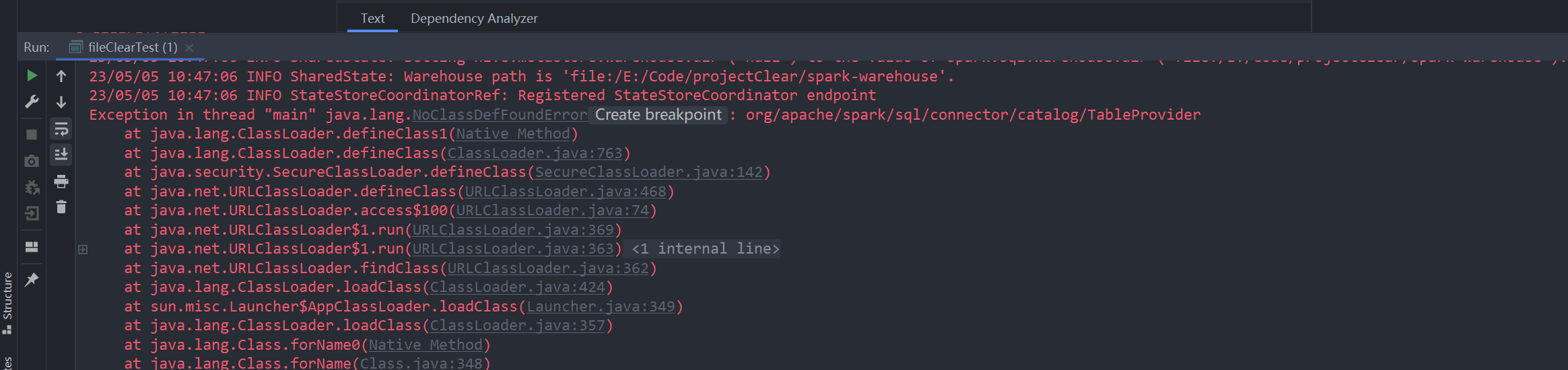Click the down arrow in console toolbar
This screenshot has height=370, width=1568.
[x=61, y=102]
